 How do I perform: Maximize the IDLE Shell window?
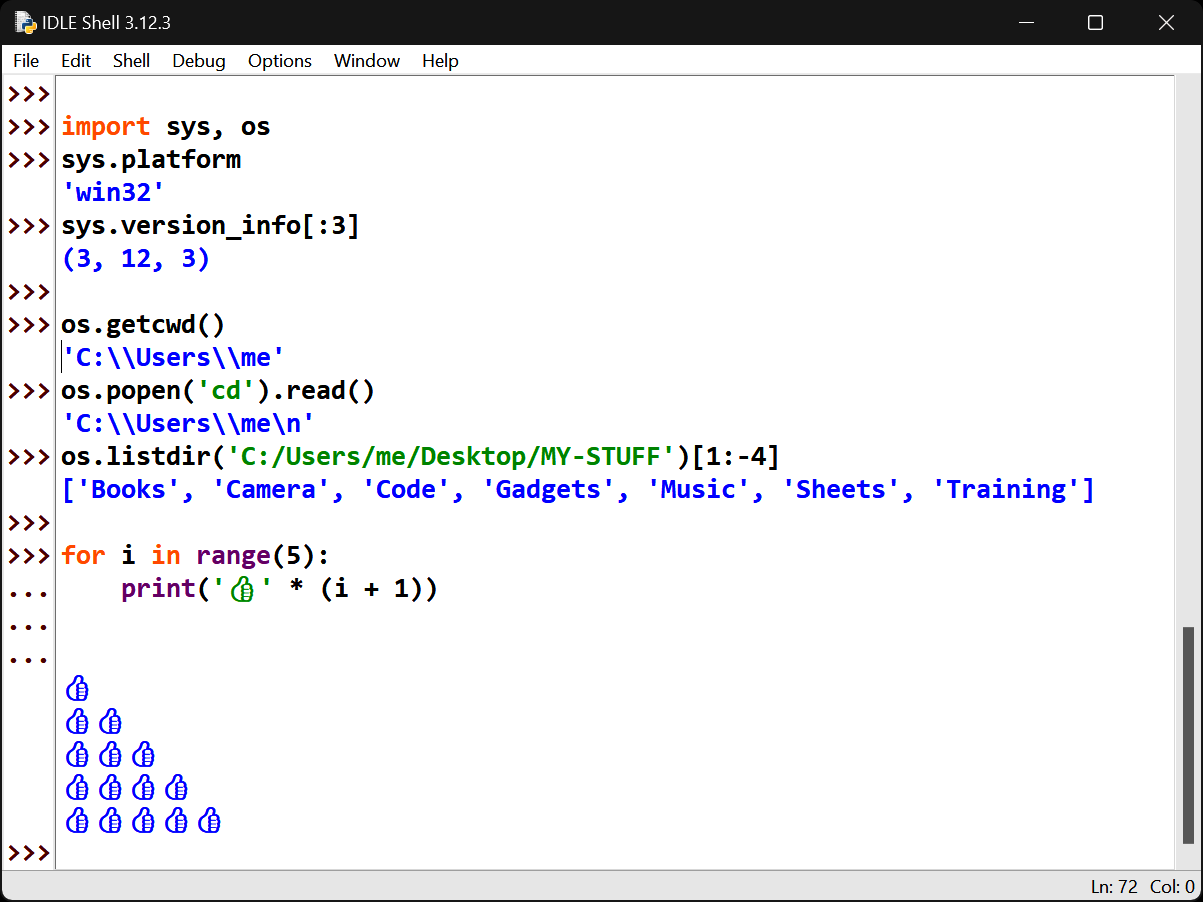1095,22
